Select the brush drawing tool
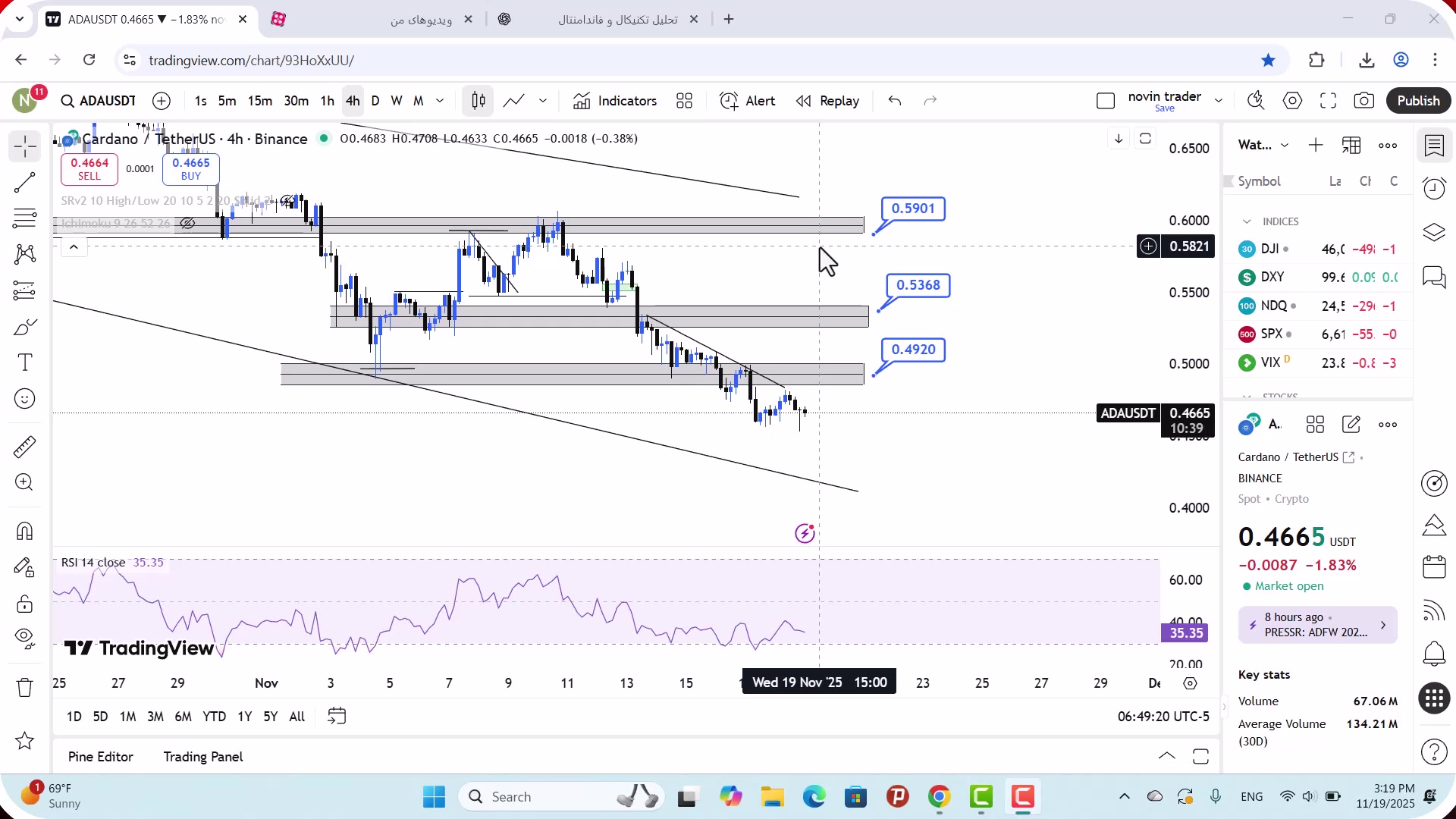1456x819 pixels. coord(24,327)
